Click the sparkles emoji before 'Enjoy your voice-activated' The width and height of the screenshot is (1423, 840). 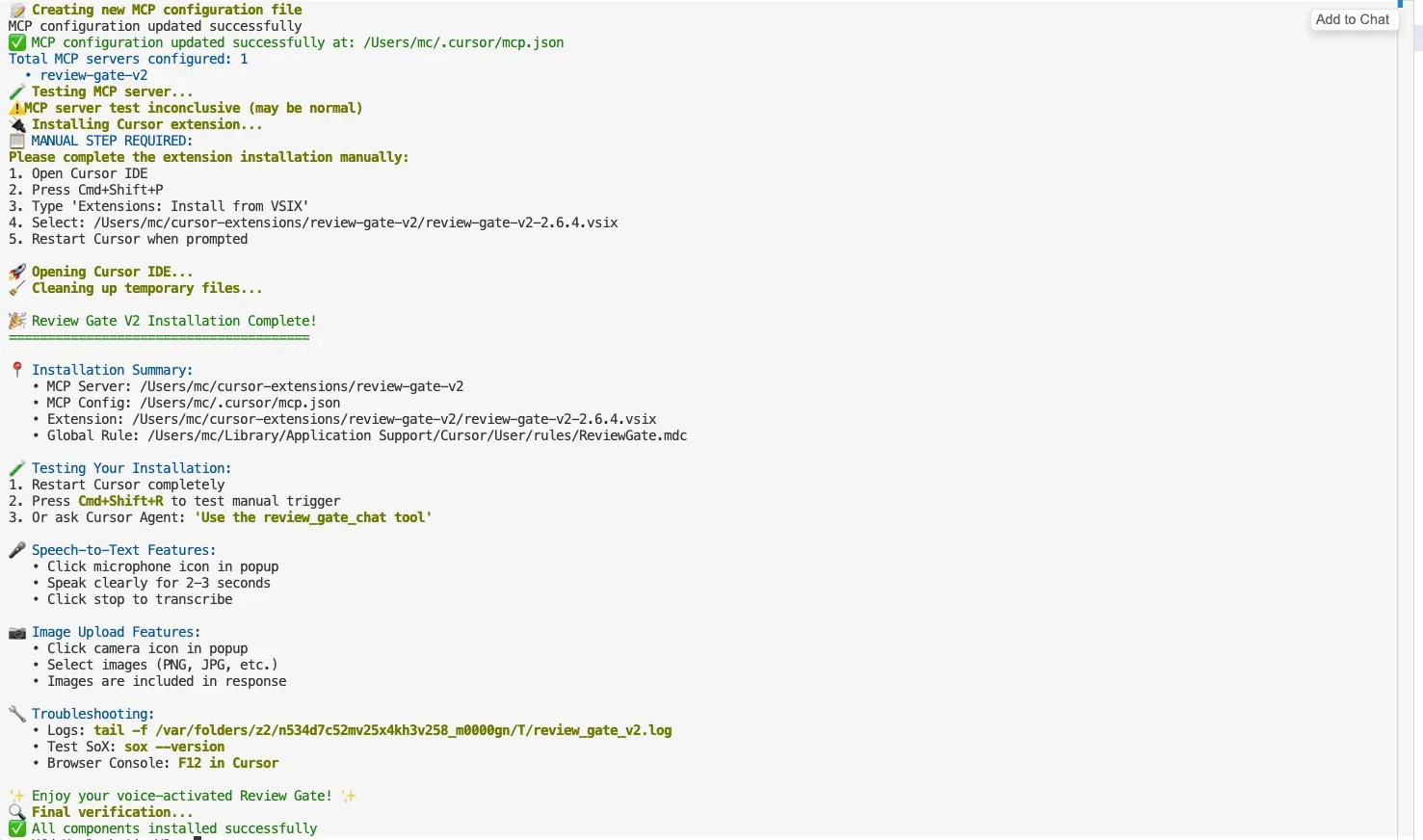tap(17, 796)
